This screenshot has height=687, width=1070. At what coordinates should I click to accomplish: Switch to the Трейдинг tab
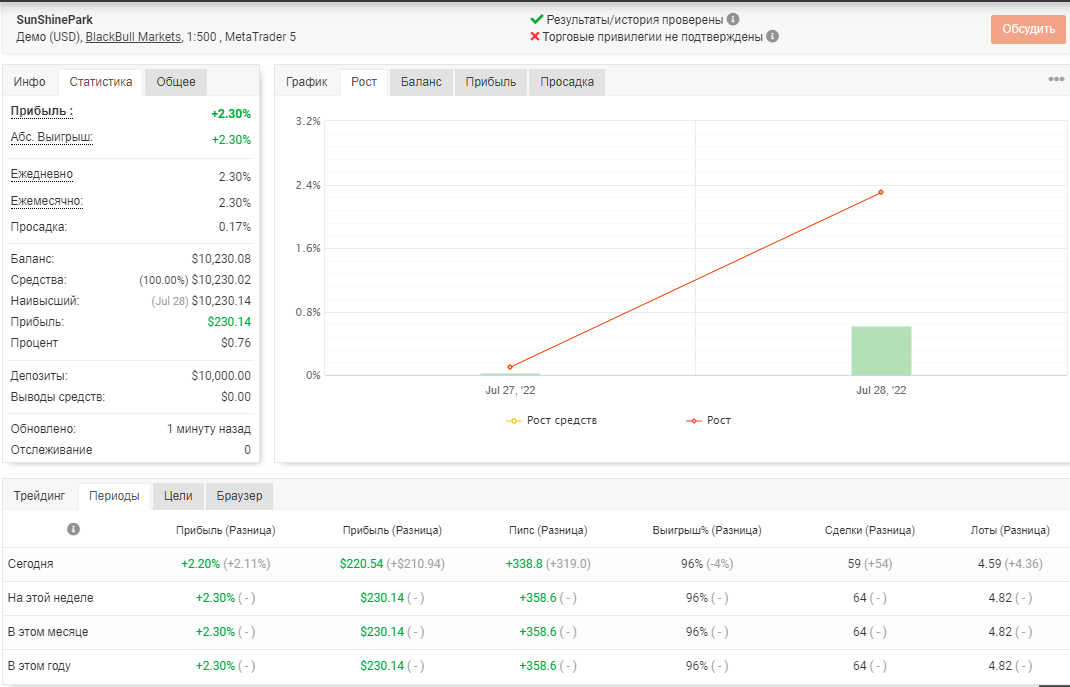pyautogui.click(x=40, y=496)
